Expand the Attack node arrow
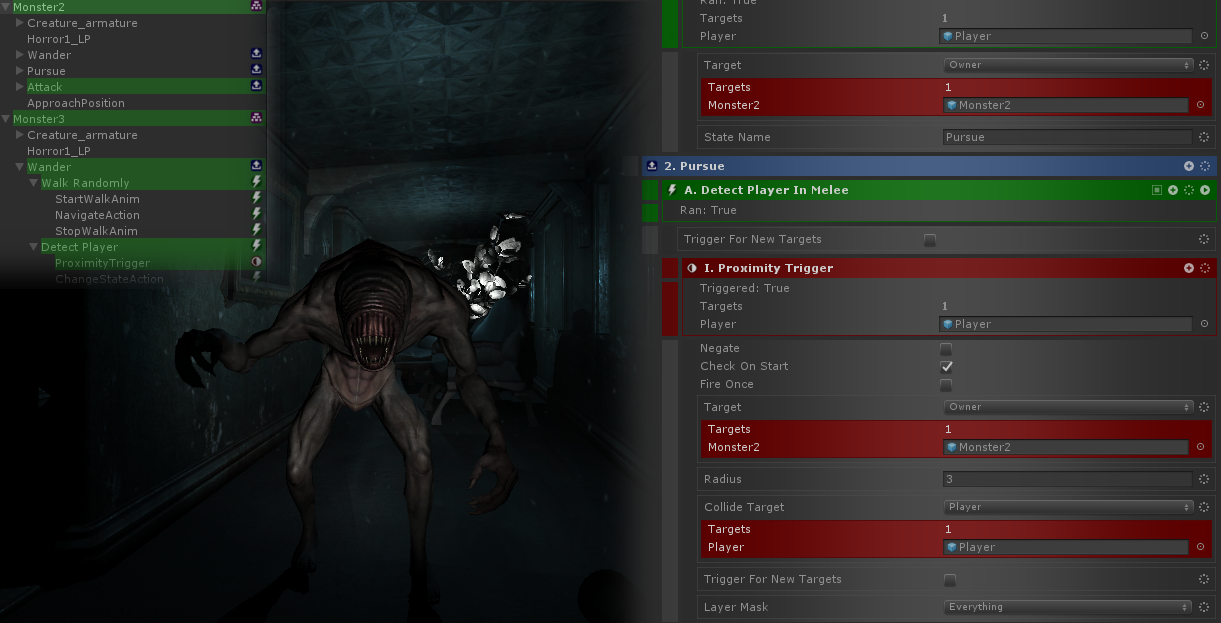1221x623 pixels. coord(20,87)
